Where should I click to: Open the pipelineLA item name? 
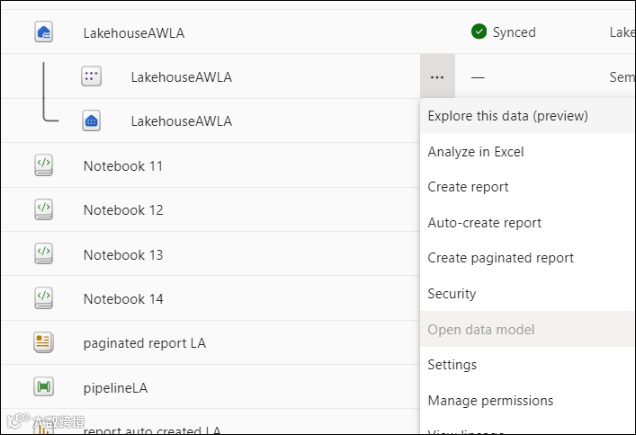[115, 387]
